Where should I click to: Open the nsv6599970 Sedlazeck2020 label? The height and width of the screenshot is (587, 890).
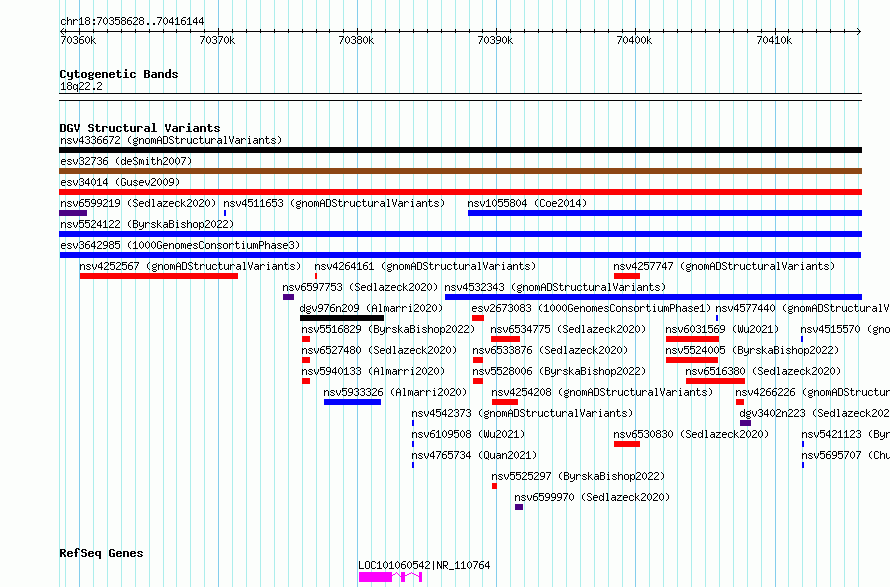coord(592,497)
